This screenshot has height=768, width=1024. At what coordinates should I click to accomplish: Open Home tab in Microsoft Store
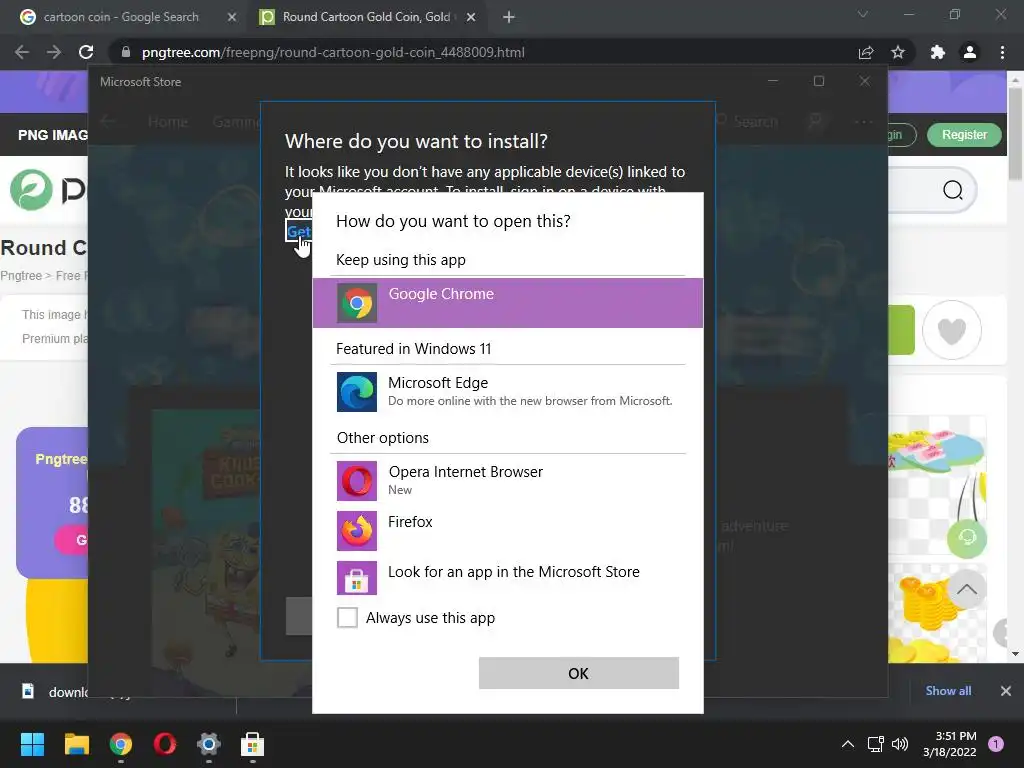(168, 121)
